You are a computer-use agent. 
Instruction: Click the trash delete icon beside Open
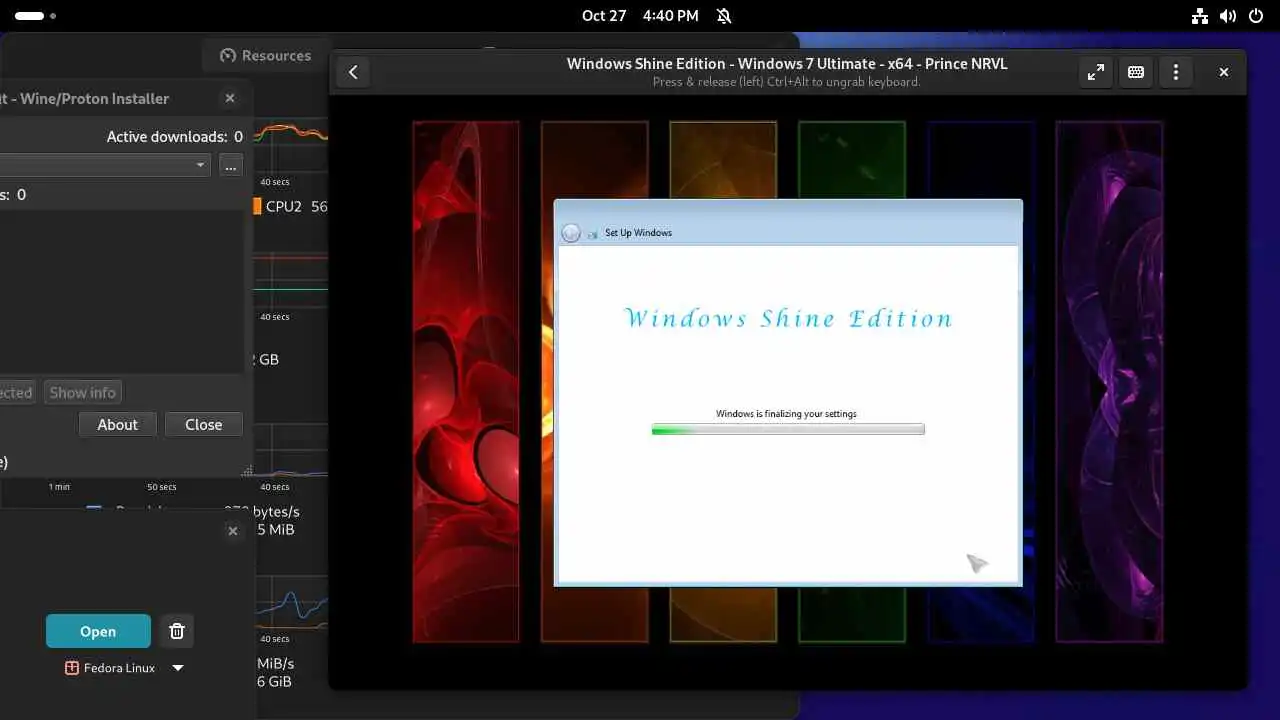[177, 631]
